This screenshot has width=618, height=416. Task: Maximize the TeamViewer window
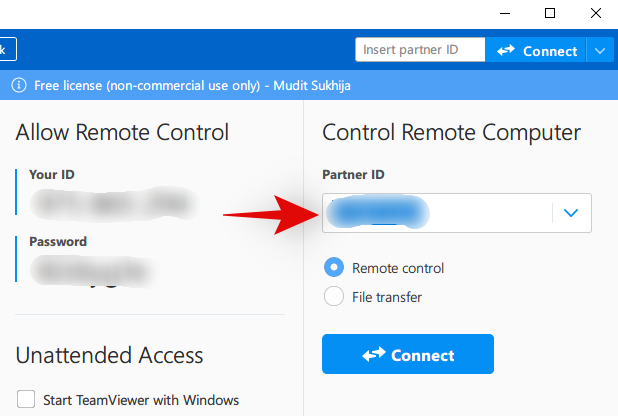(550, 13)
